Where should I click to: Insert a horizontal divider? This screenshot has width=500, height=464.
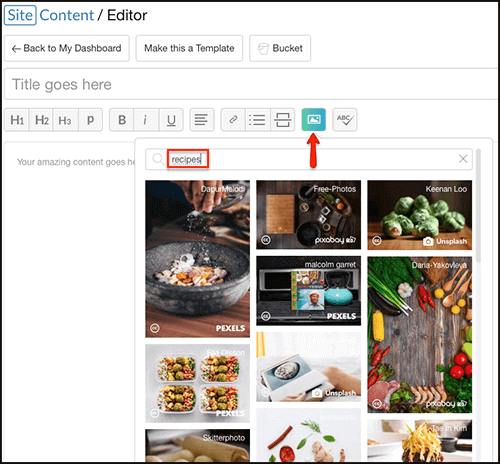(x=283, y=120)
